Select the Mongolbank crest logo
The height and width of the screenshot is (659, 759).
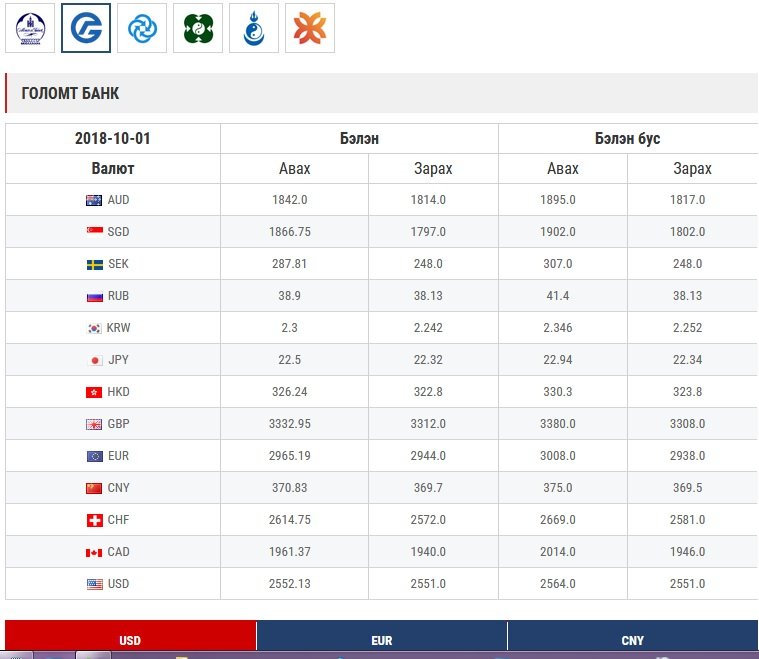(30, 28)
